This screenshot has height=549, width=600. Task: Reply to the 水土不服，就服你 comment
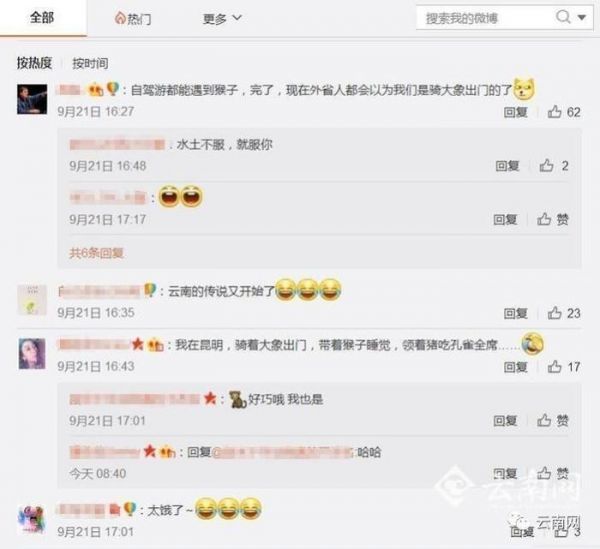pyautogui.click(x=507, y=166)
